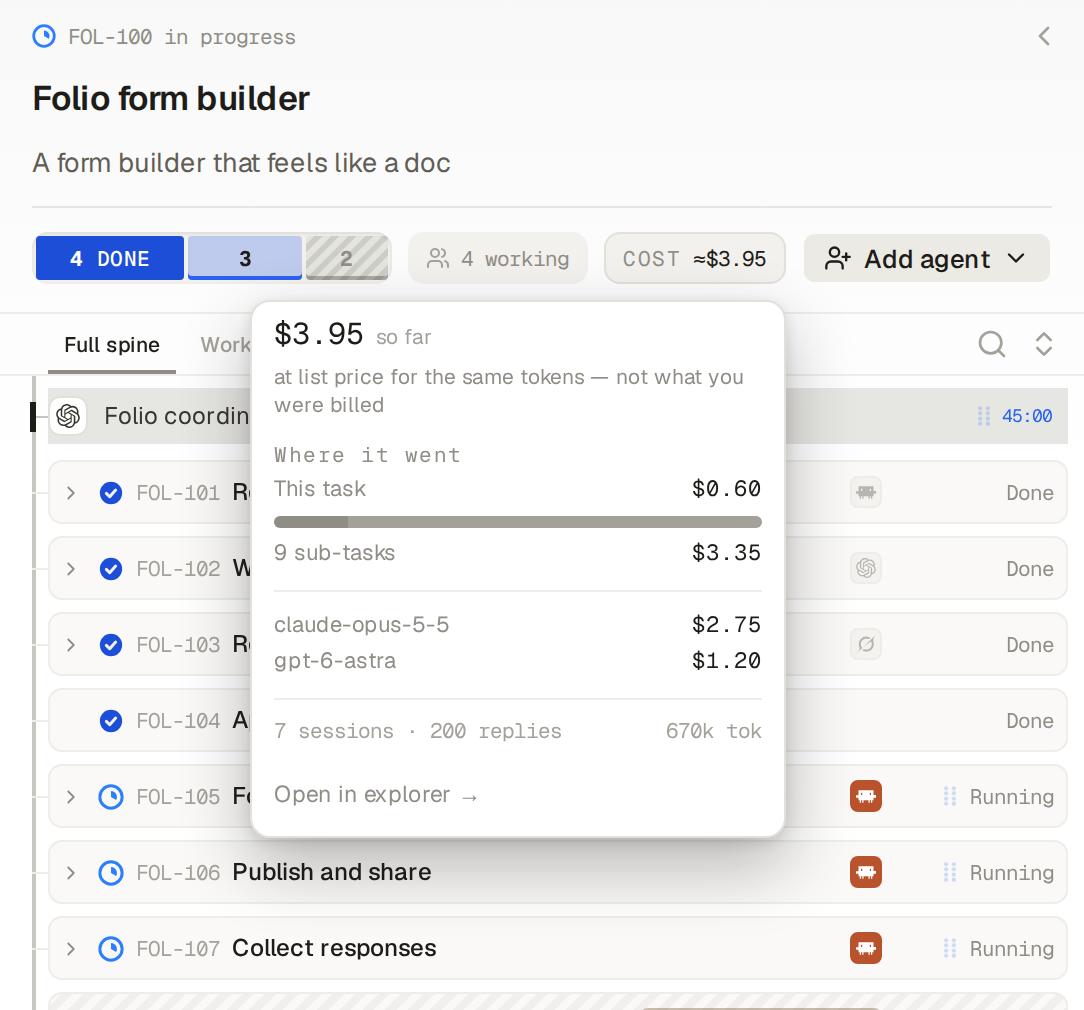This screenshot has width=1084, height=1010.
Task: Switch to the Work tab
Action: (225, 345)
